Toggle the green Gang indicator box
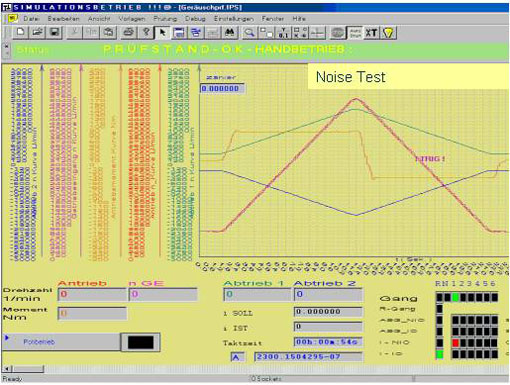 [455, 297]
